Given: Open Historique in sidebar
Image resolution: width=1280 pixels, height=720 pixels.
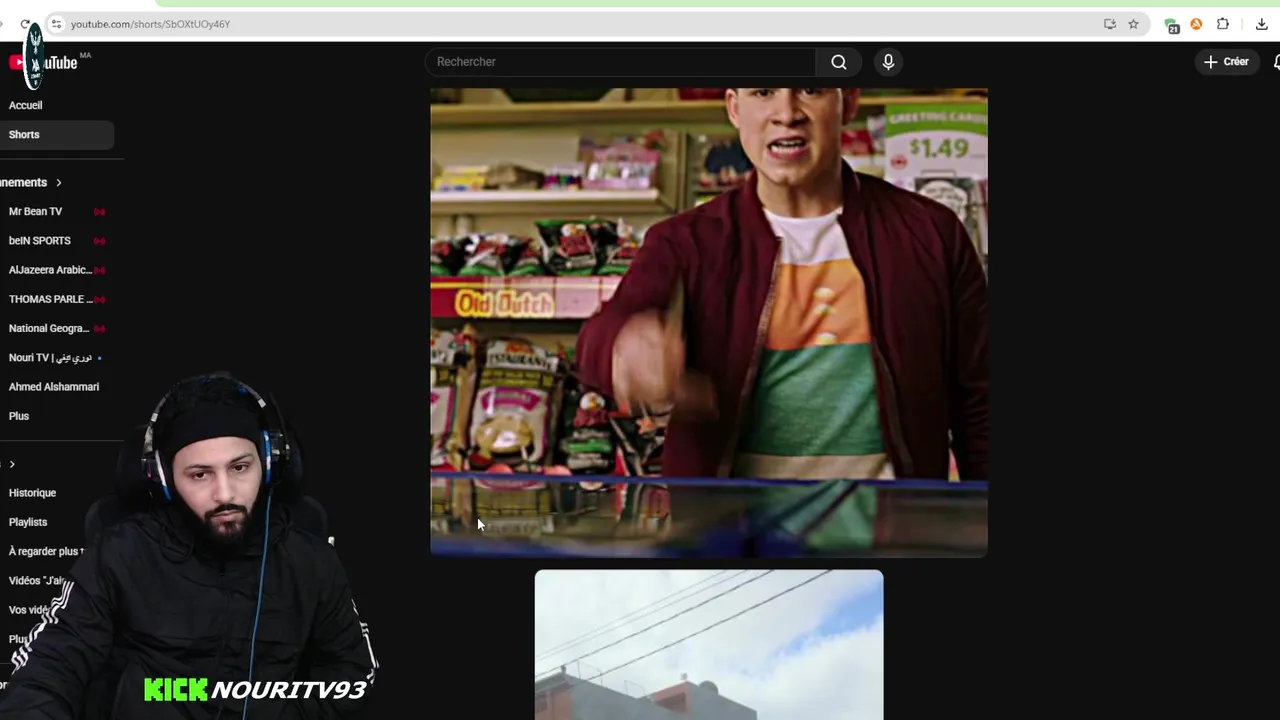Looking at the screenshot, I should 32,493.
